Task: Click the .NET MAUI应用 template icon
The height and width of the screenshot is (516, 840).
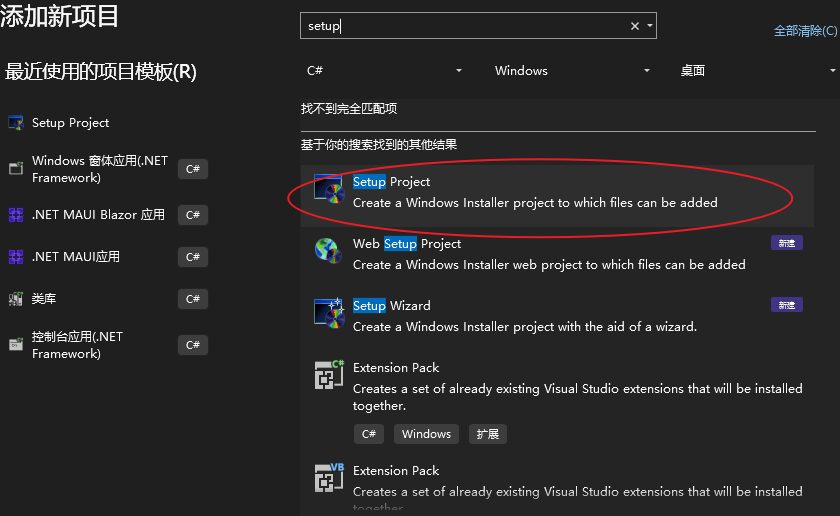Action: pyautogui.click(x=16, y=257)
